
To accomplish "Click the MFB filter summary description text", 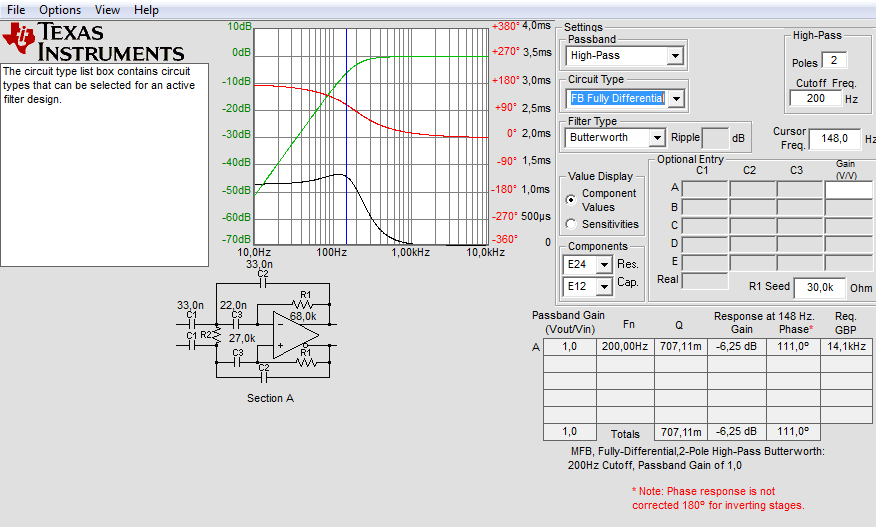I will [697, 458].
